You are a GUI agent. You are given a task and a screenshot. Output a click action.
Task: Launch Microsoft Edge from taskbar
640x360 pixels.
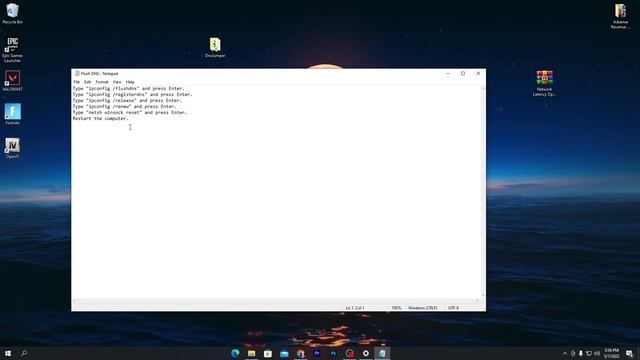(x=235, y=353)
